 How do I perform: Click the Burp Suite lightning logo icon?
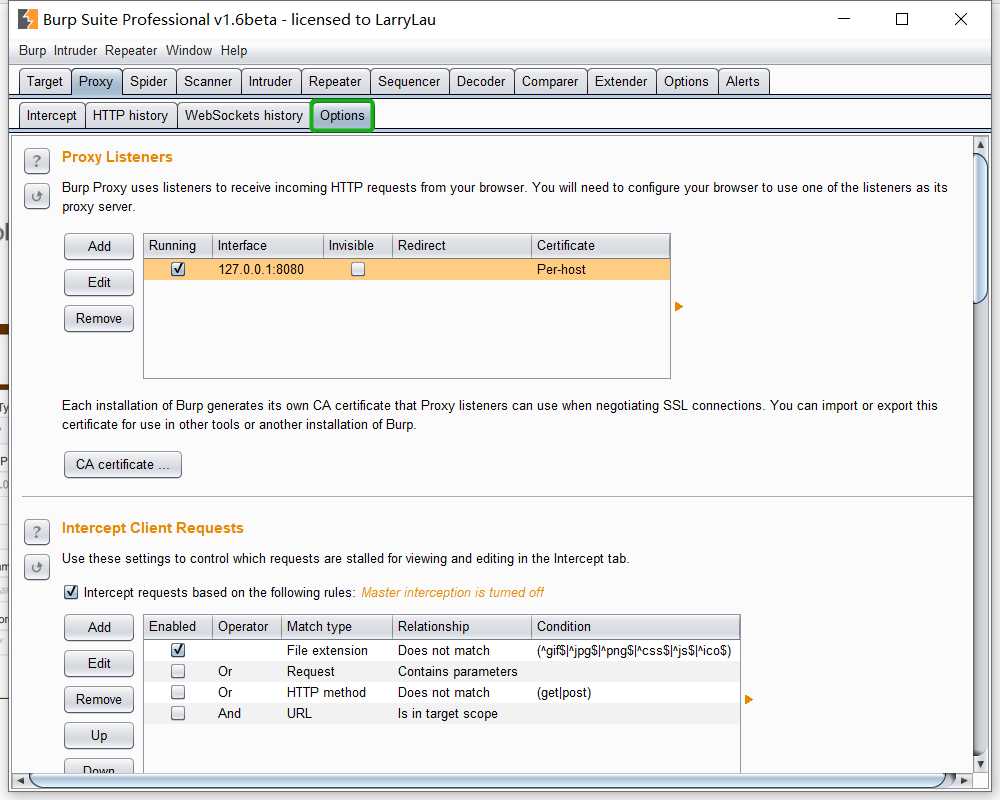pyautogui.click(x=27, y=19)
